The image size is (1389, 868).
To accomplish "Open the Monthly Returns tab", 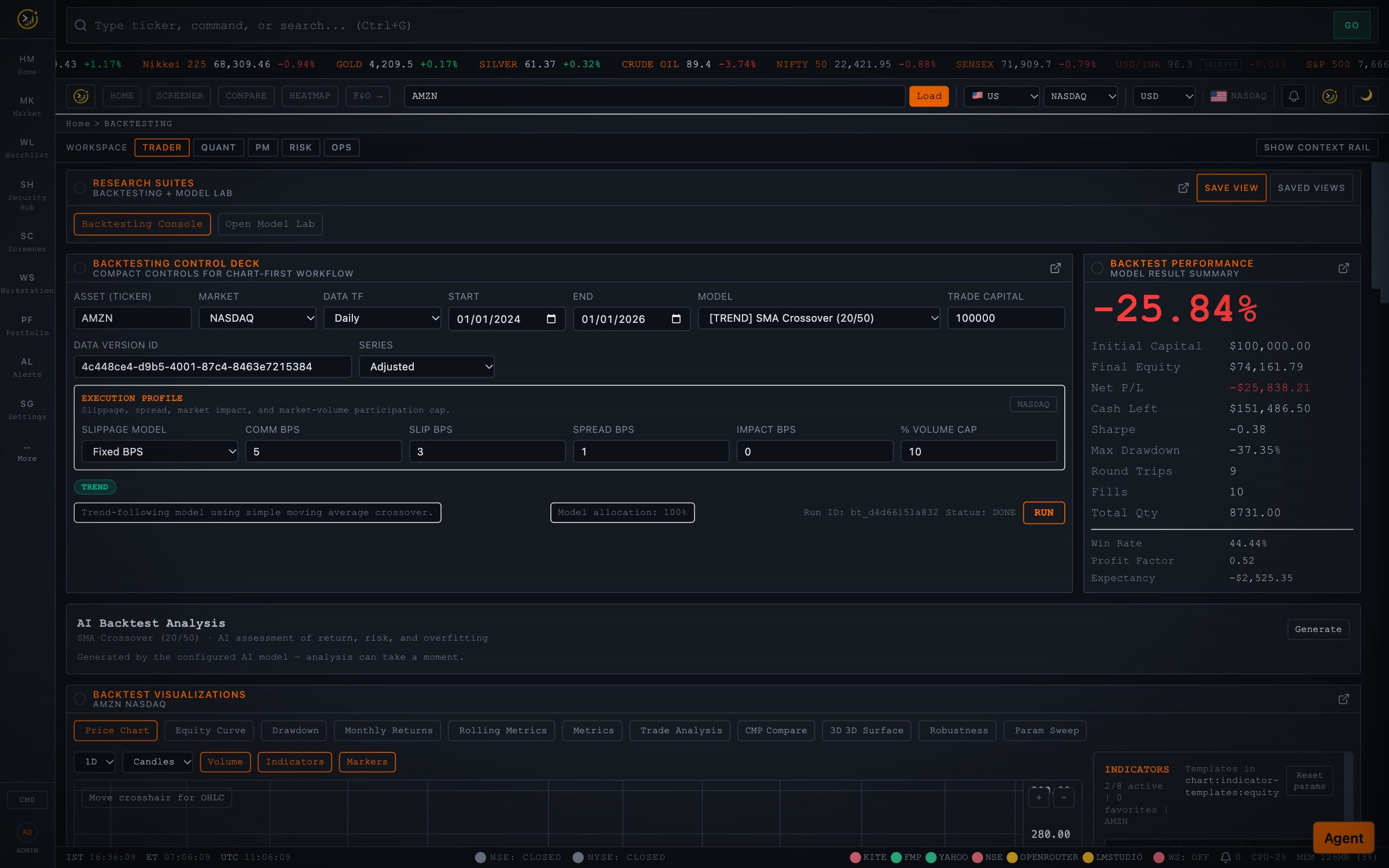I will pos(388,731).
